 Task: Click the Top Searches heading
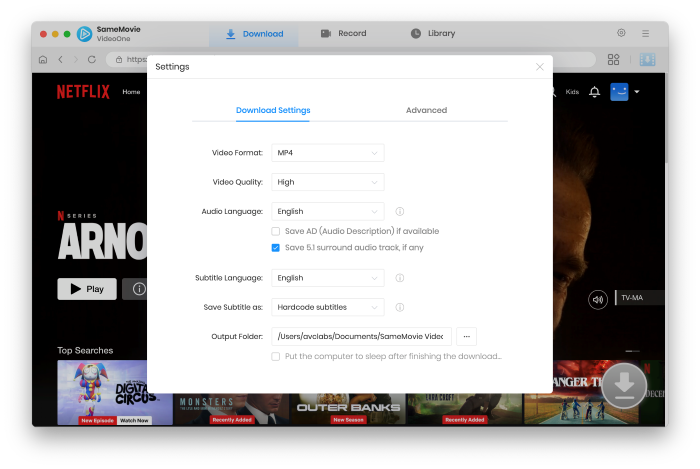(85, 351)
